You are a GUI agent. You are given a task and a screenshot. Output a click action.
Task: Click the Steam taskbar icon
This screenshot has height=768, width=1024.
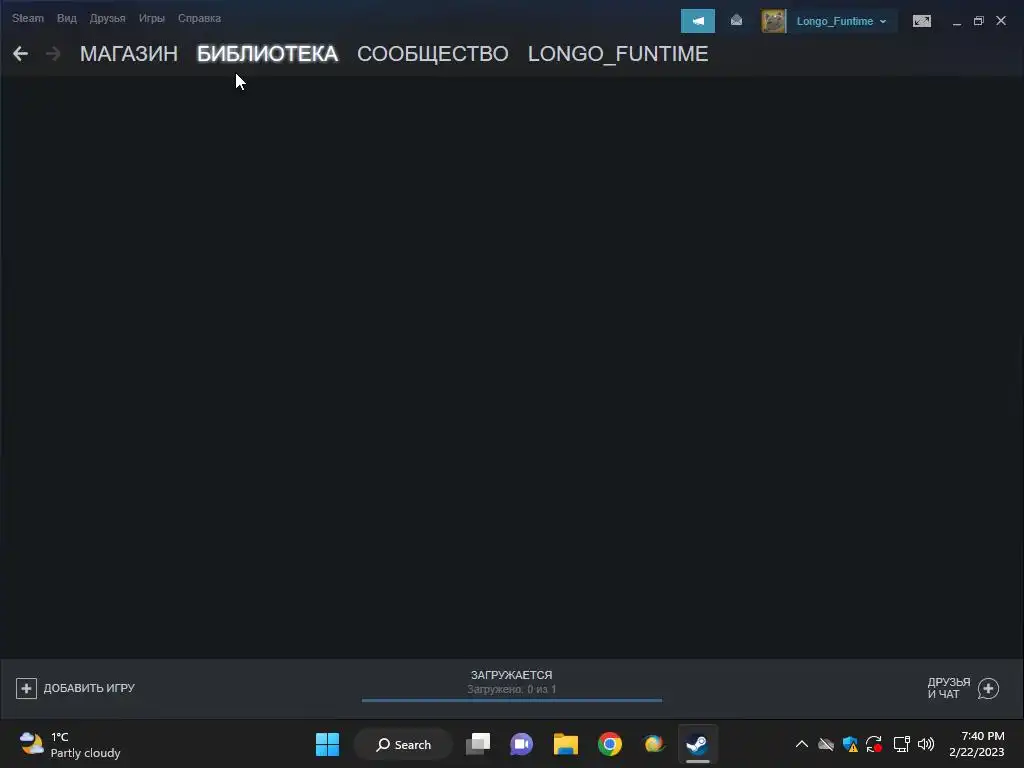(697, 744)
